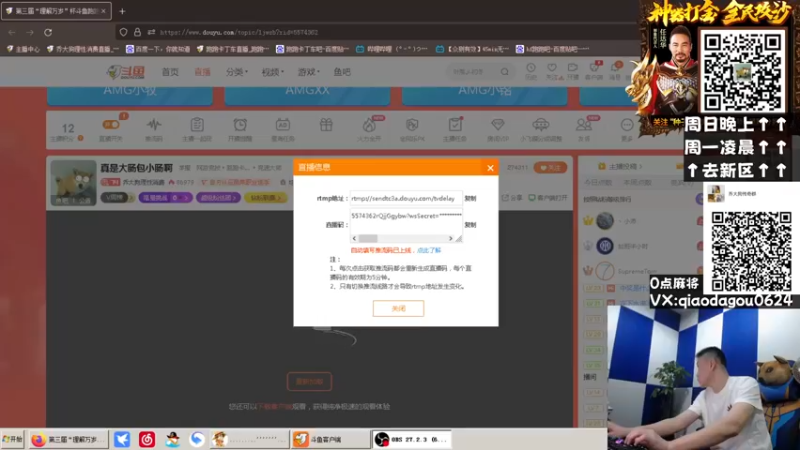Viewport: 800px width, 450px height.
Task: Open the AD task icon
Action: click(x=283, y=125)
